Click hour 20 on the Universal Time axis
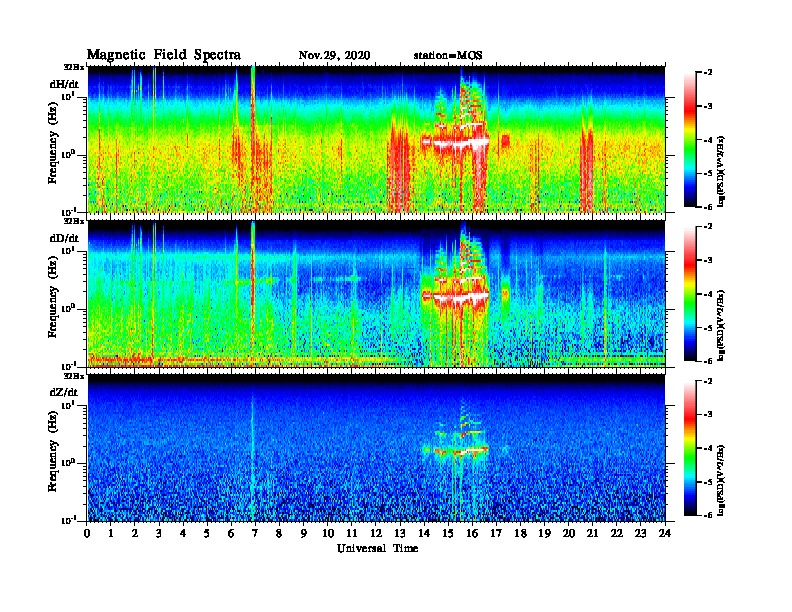 pyautogui.click(x=569, y=534)
